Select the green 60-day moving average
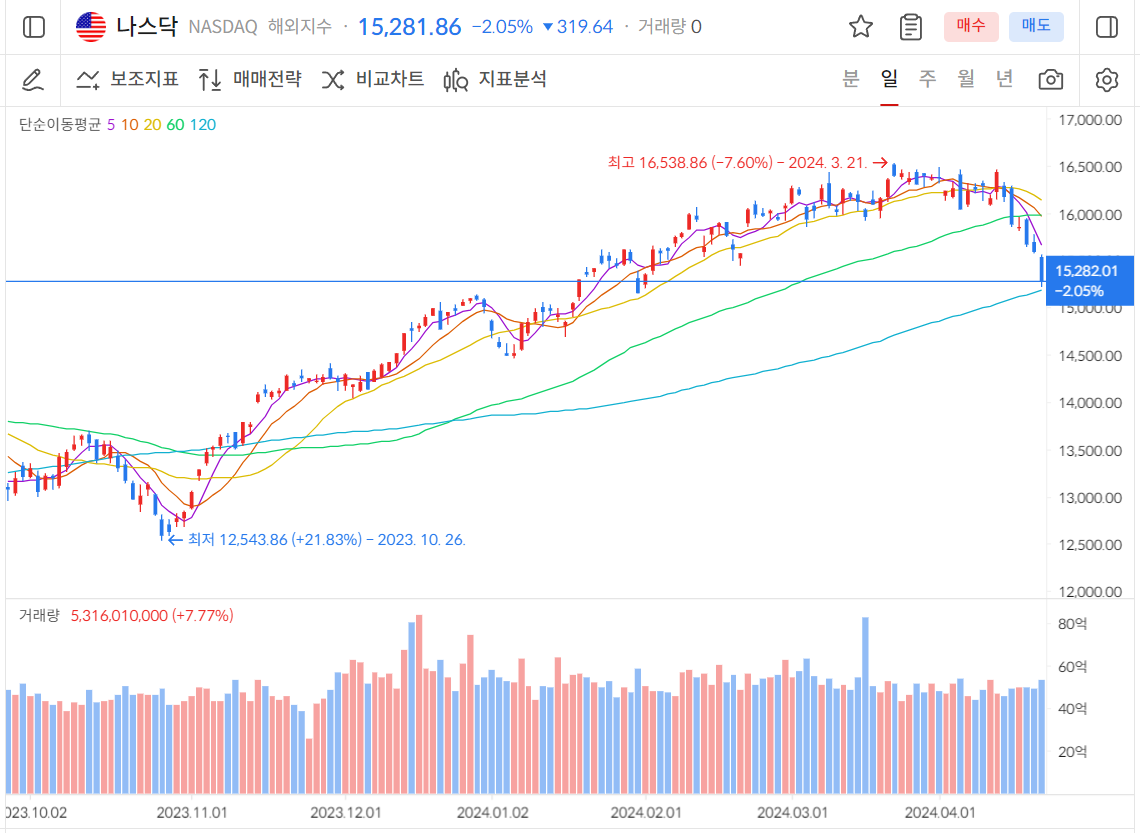This screenshot has width=1140, height=833. (x=175, y=124)
